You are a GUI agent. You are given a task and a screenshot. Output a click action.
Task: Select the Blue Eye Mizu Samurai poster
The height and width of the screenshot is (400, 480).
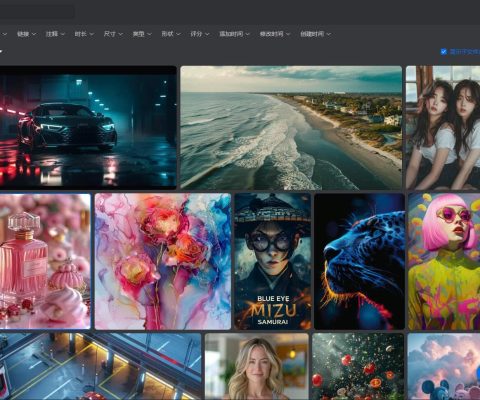tap(273, 261)
